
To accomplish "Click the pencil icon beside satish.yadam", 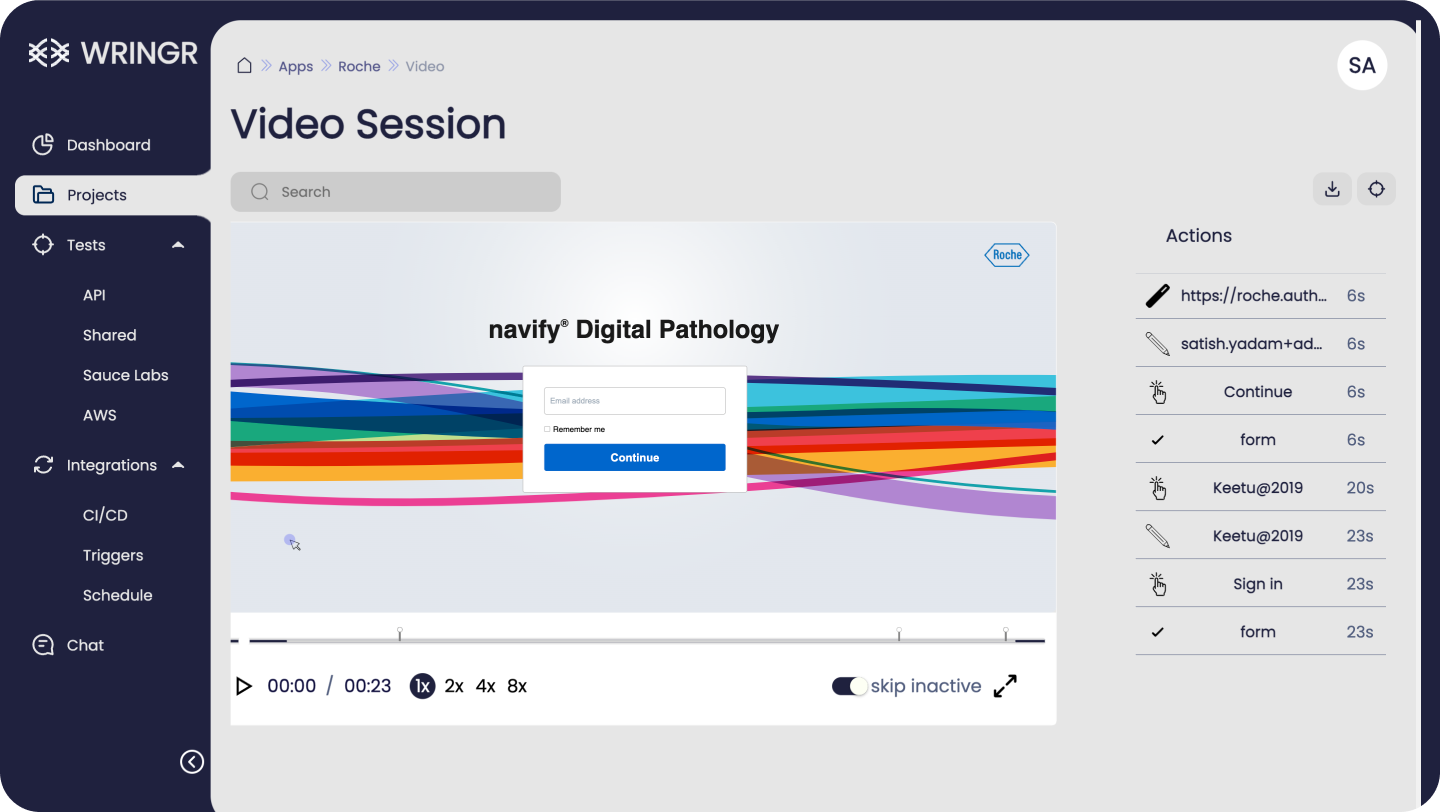I will pyautogui.click(x=1158, y=343).
